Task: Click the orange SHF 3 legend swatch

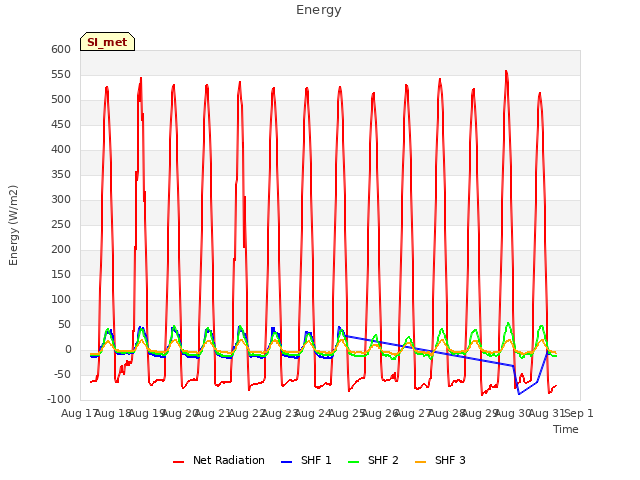Action: coord(420,462)
